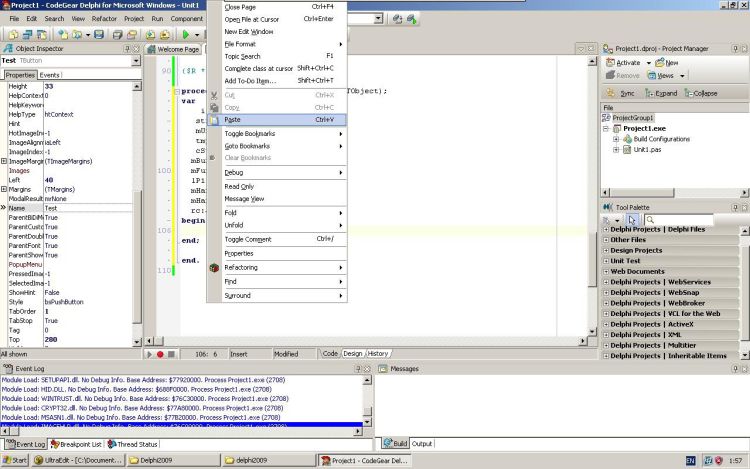Switch to the Design tab
Image resolution: width=750 pixels, height=469 pixels.
353,354
